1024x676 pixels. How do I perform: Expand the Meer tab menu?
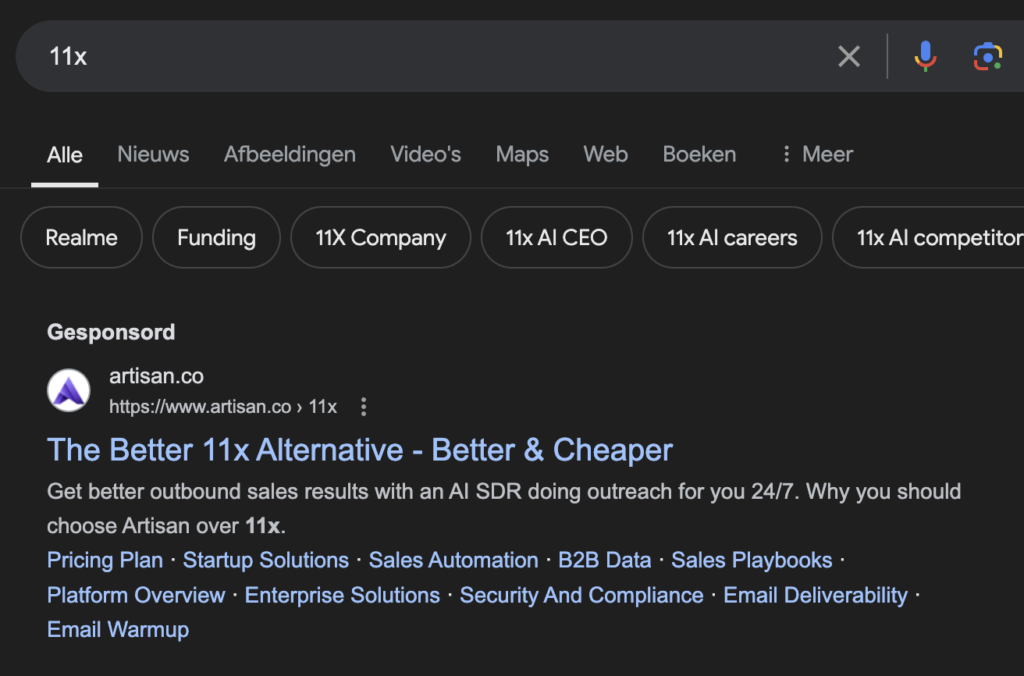click(817, 154)
